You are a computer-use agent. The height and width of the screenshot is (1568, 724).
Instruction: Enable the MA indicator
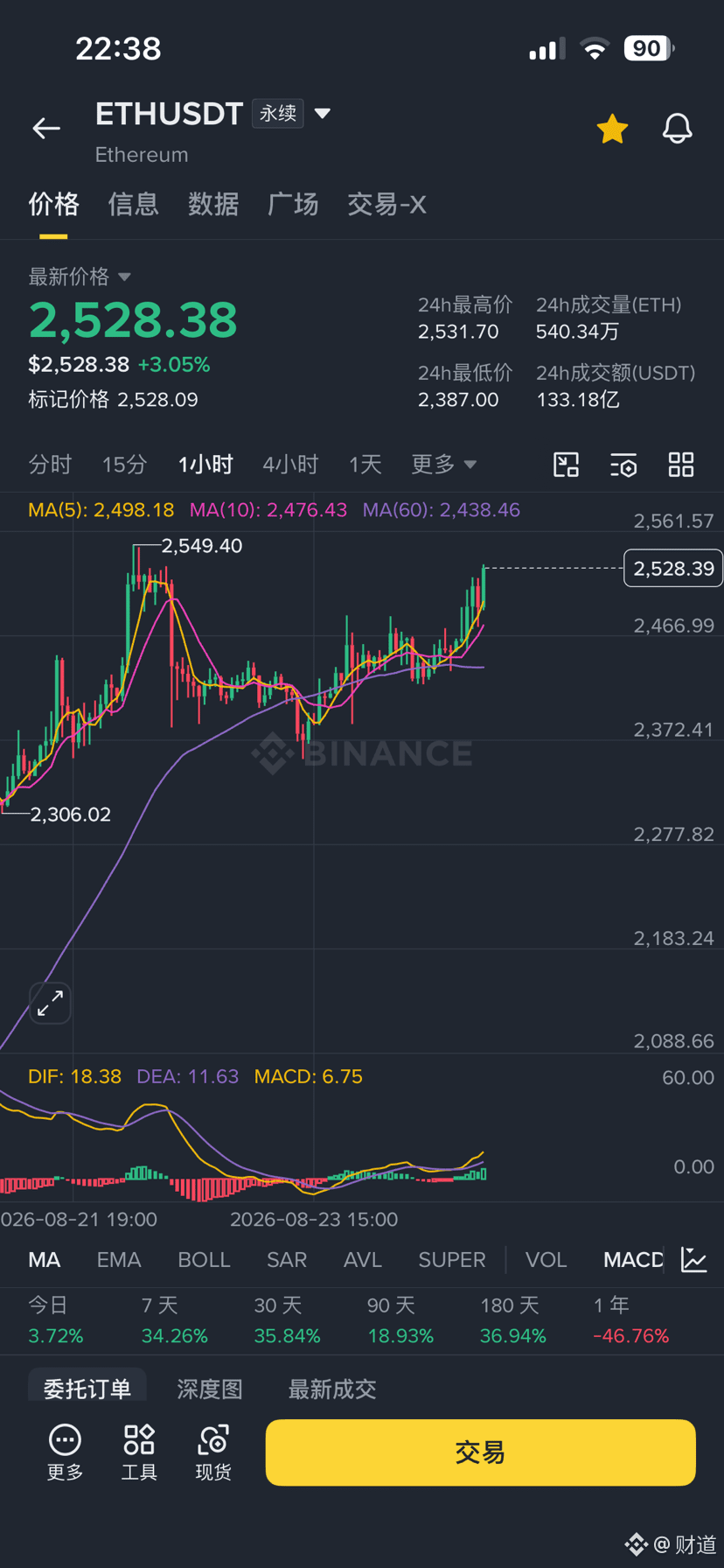[45, 1259]
